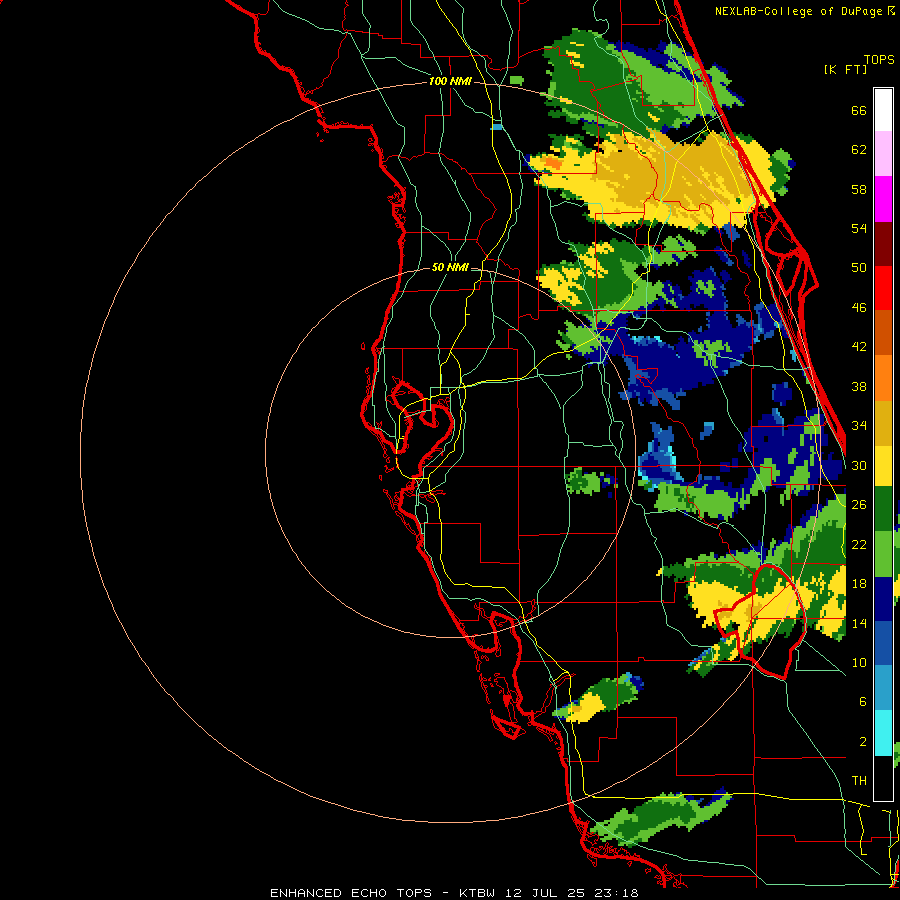
Task: Click the 100 NMI range ring label
Action: 450,82
